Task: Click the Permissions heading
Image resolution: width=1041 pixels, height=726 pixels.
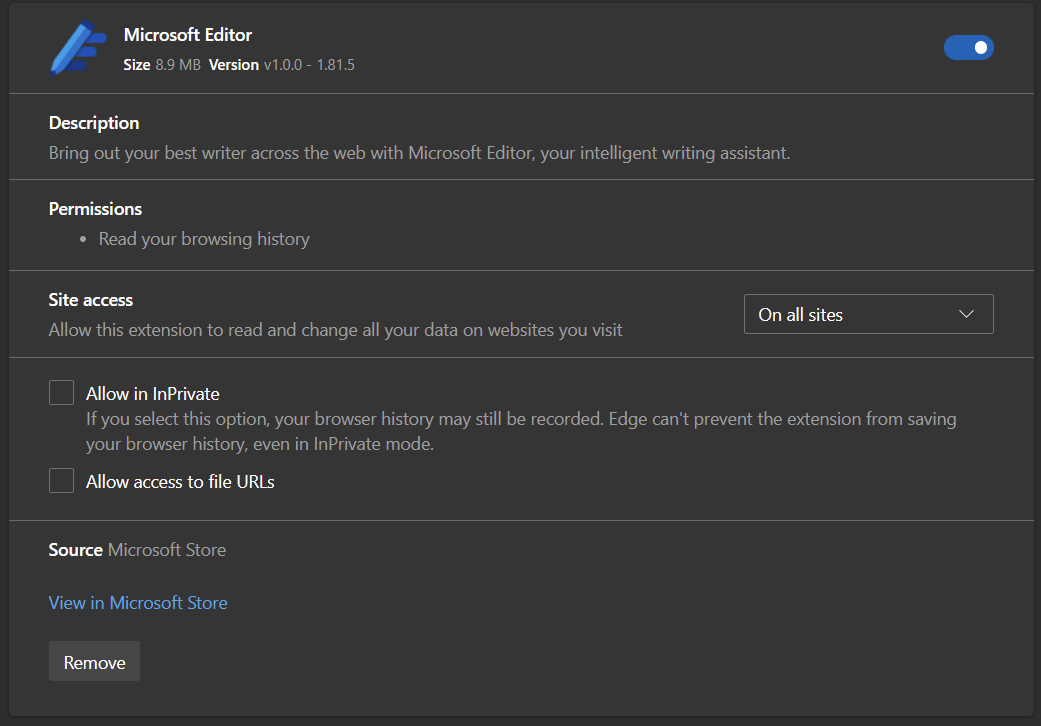Action: (96, 209)
